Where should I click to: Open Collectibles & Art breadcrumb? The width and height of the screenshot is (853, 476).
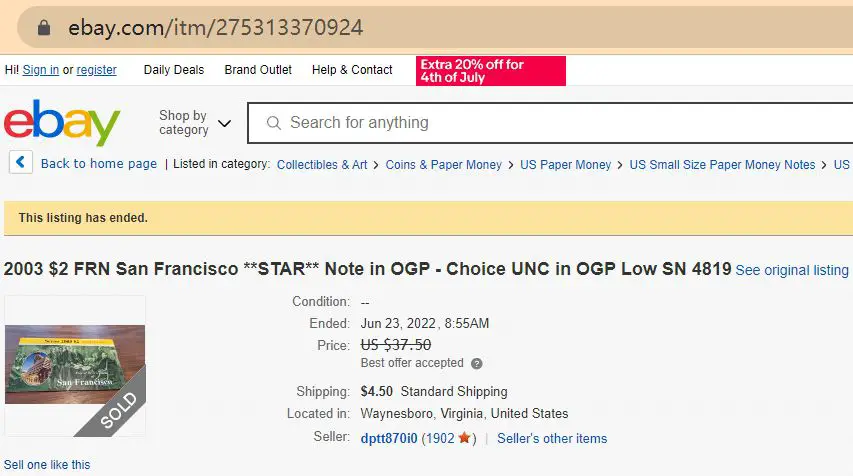point(322,164)
